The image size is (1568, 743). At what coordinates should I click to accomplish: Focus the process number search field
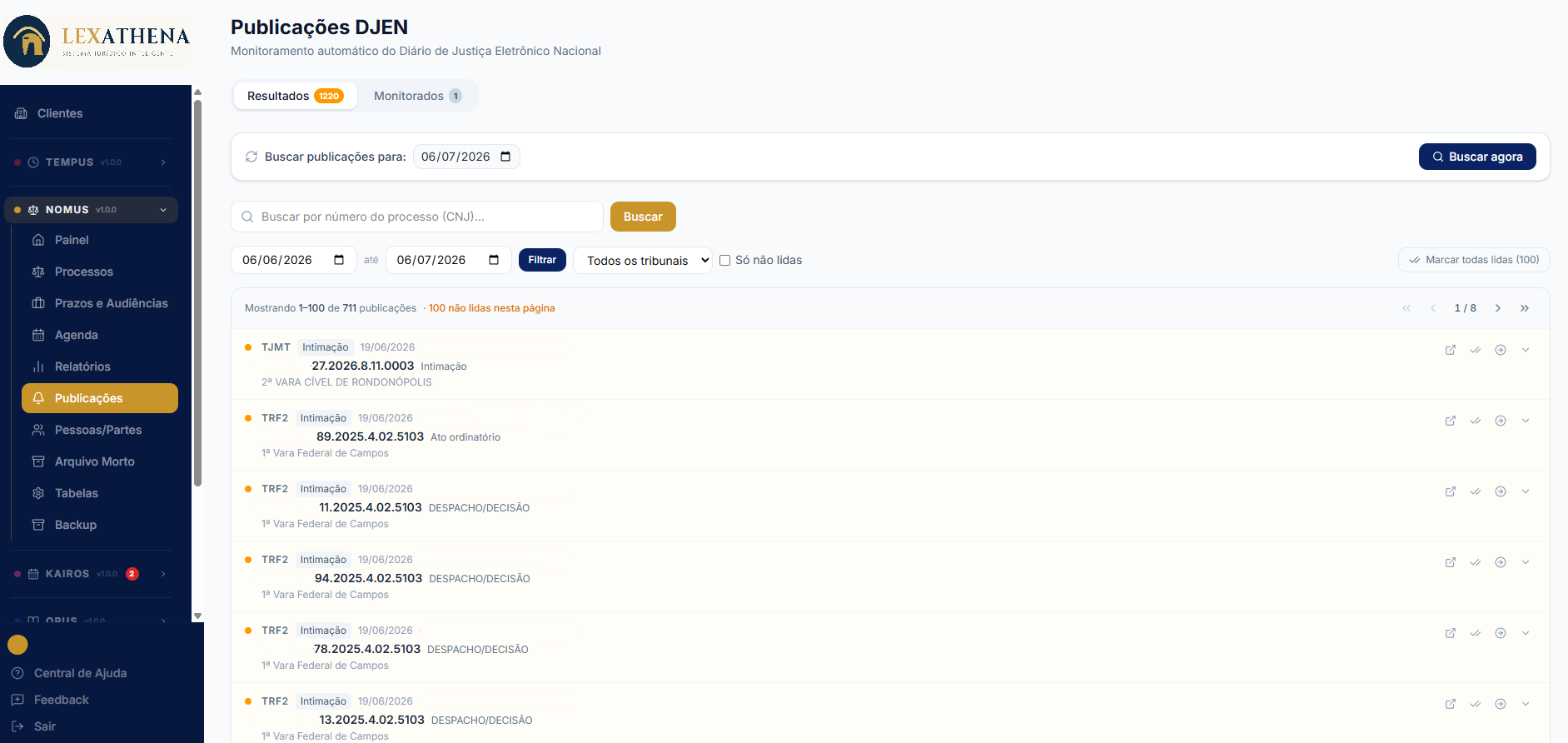(x=417, y=217)
